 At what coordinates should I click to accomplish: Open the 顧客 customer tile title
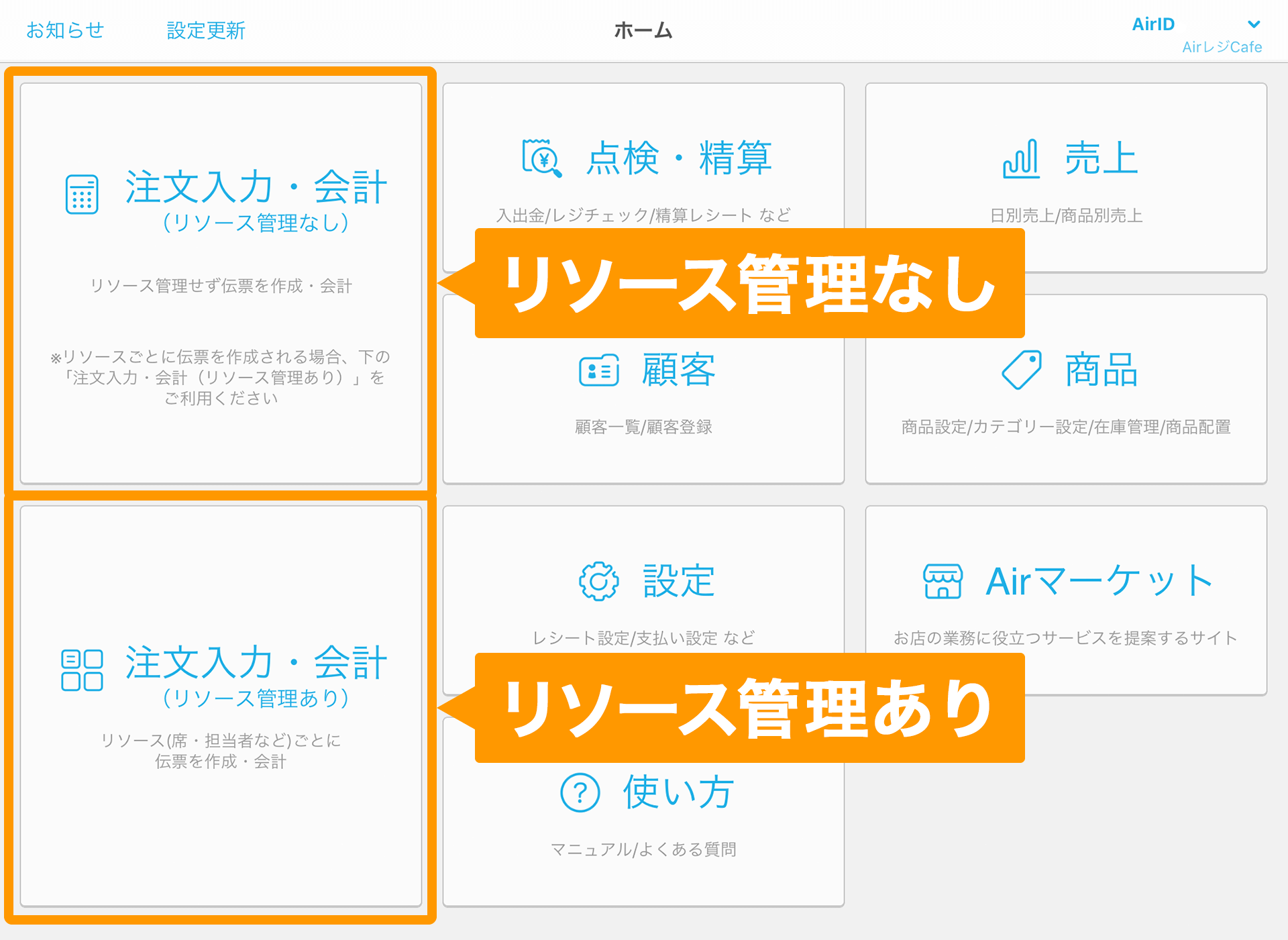coord(678,370)
